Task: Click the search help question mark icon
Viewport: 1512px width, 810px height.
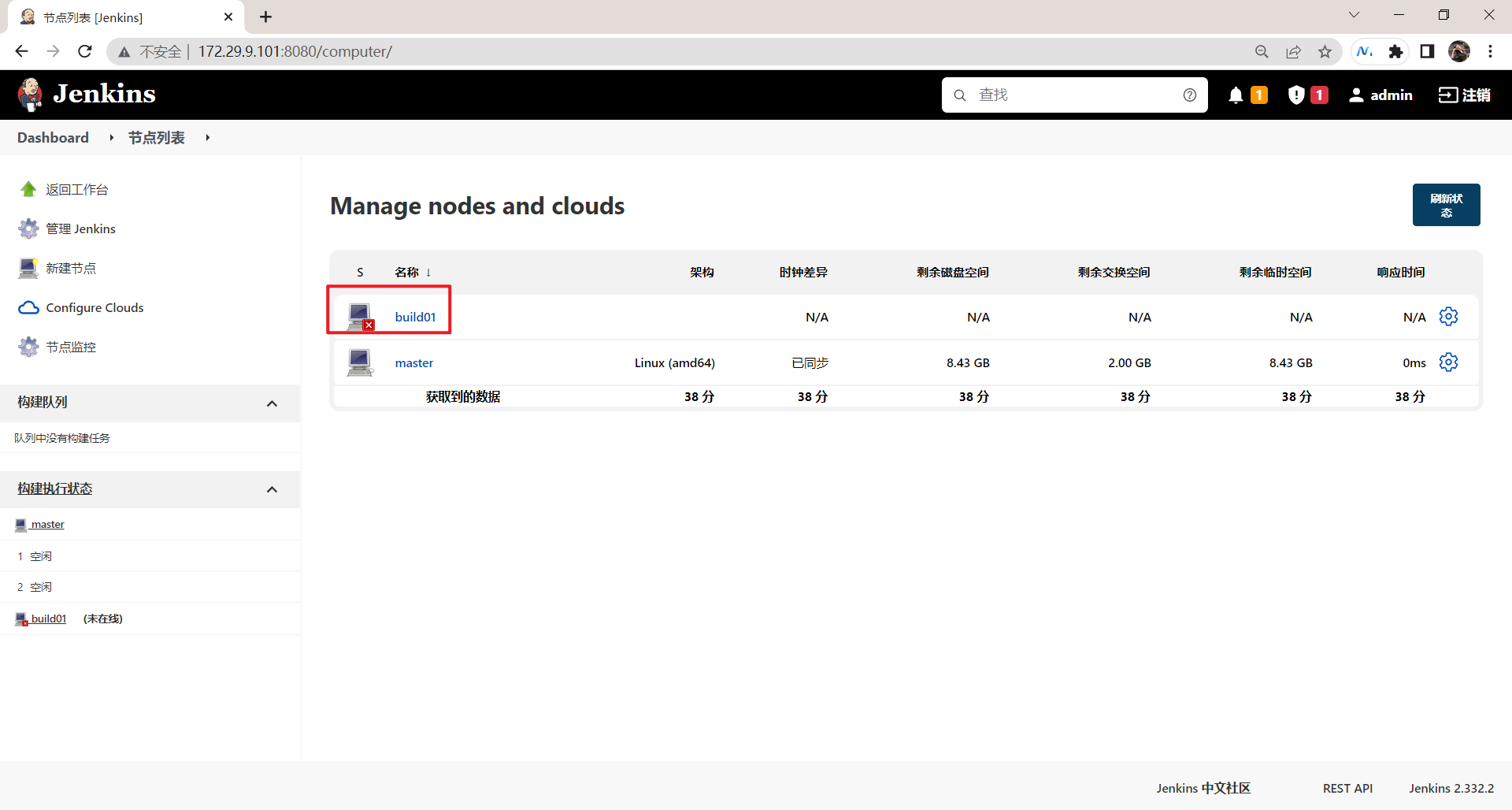Action: click(x=1190, y=95)
